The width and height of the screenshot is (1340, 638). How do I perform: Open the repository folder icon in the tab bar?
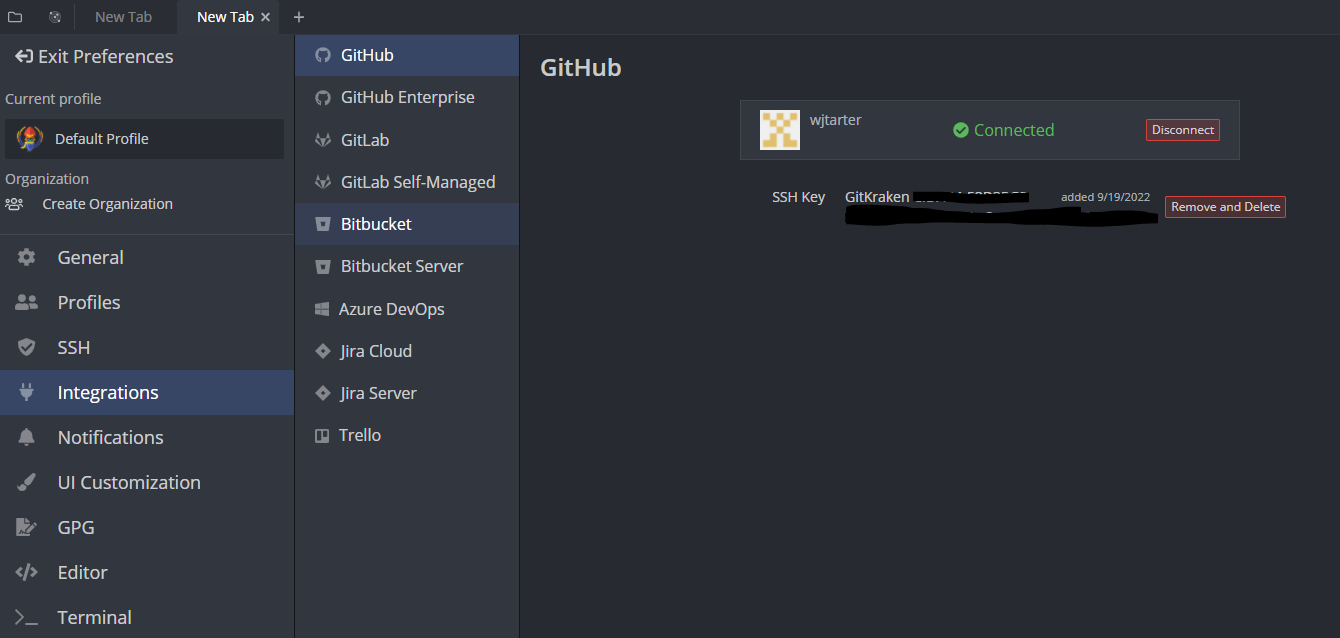[15, 17]
